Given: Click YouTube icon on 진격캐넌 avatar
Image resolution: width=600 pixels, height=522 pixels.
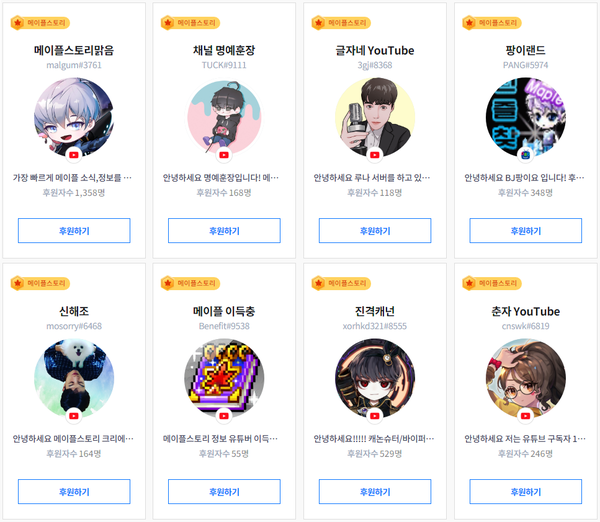Looking at the screenshot, I should coord(375,416).
